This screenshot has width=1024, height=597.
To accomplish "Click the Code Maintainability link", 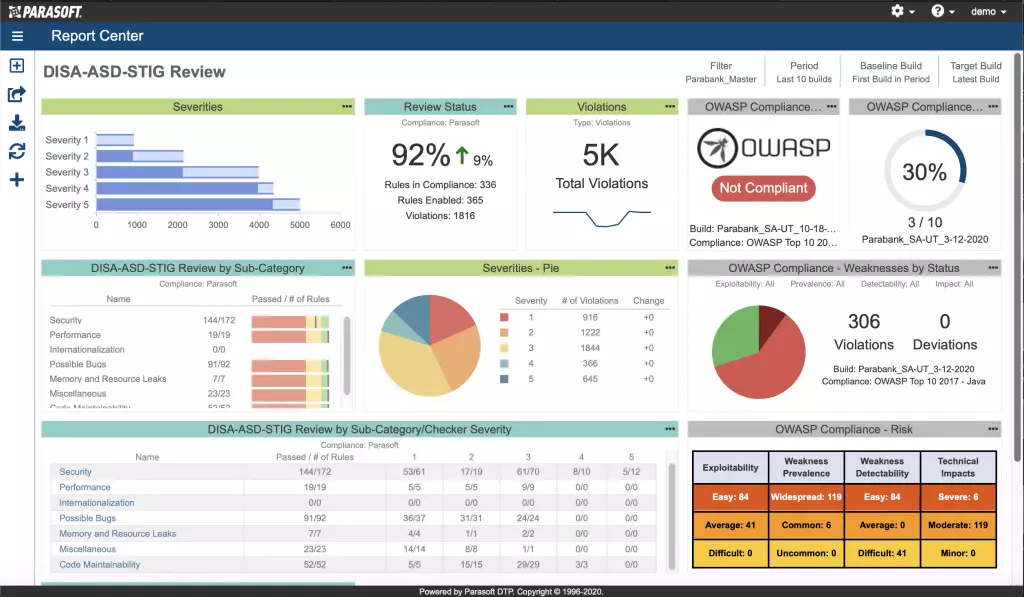I will pyautogui.click(x=99, y=564).
